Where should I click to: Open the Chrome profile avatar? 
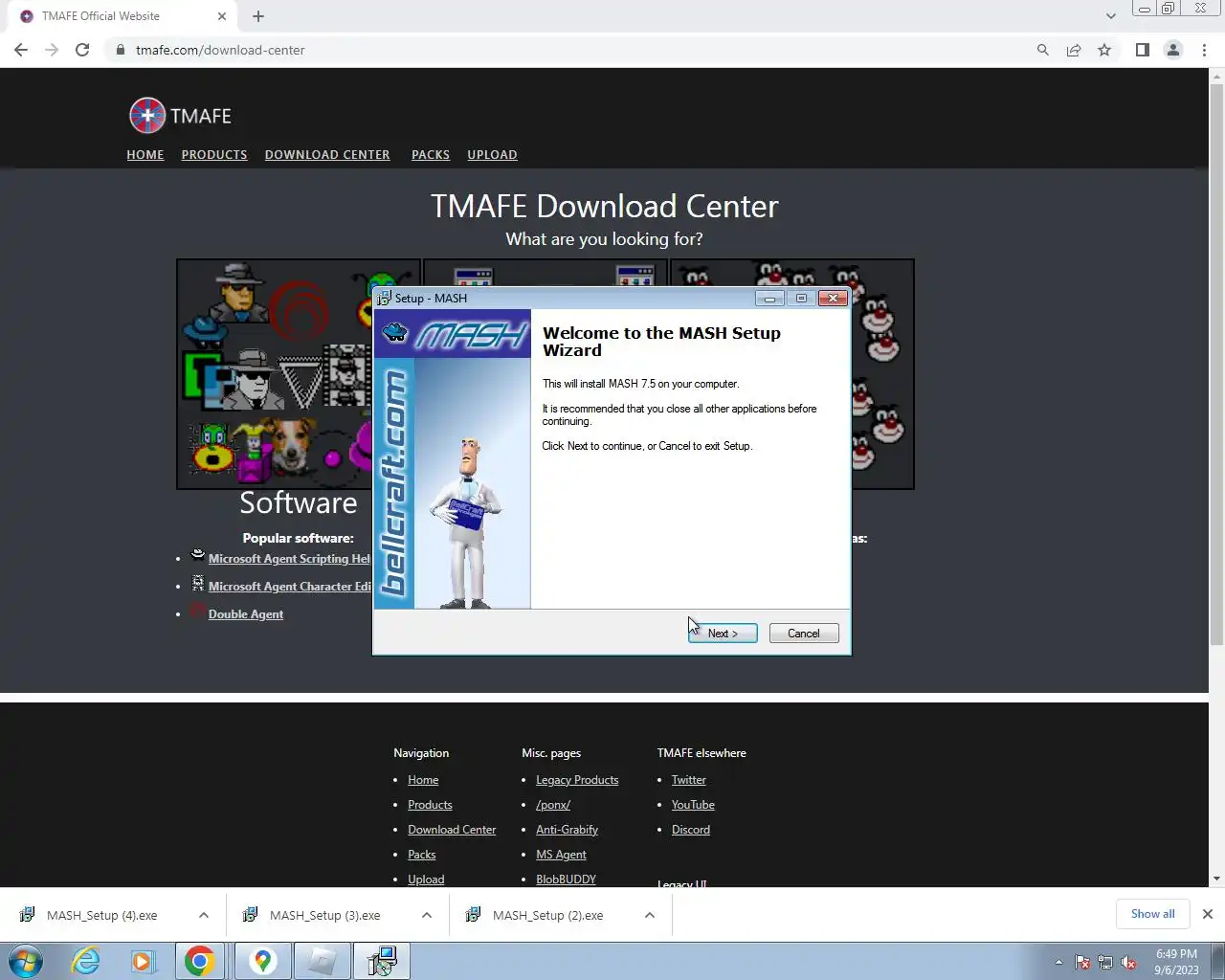pyautogui.click(x=1172, y=50)
